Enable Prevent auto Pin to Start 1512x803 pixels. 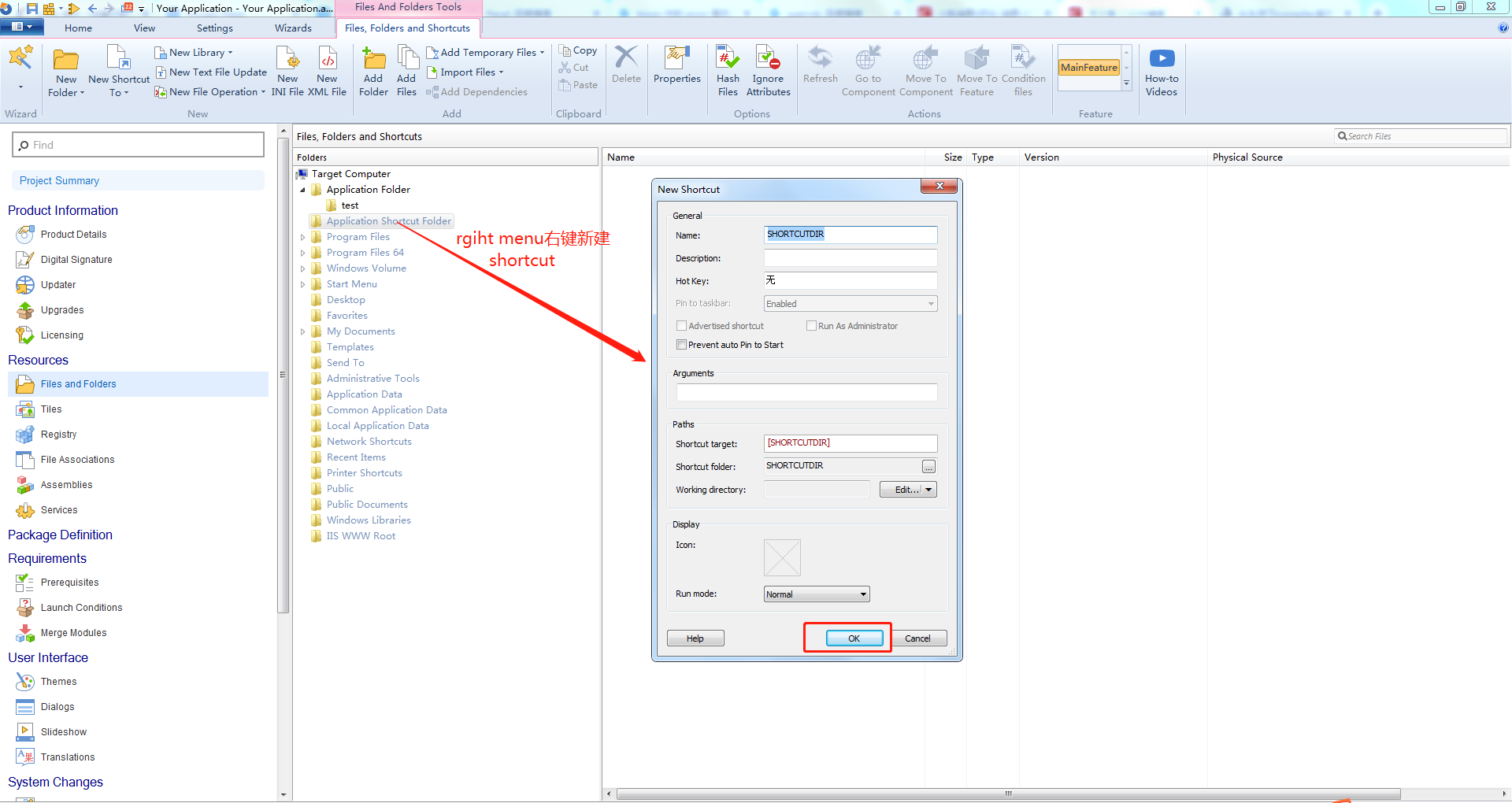tap(681, 344)
